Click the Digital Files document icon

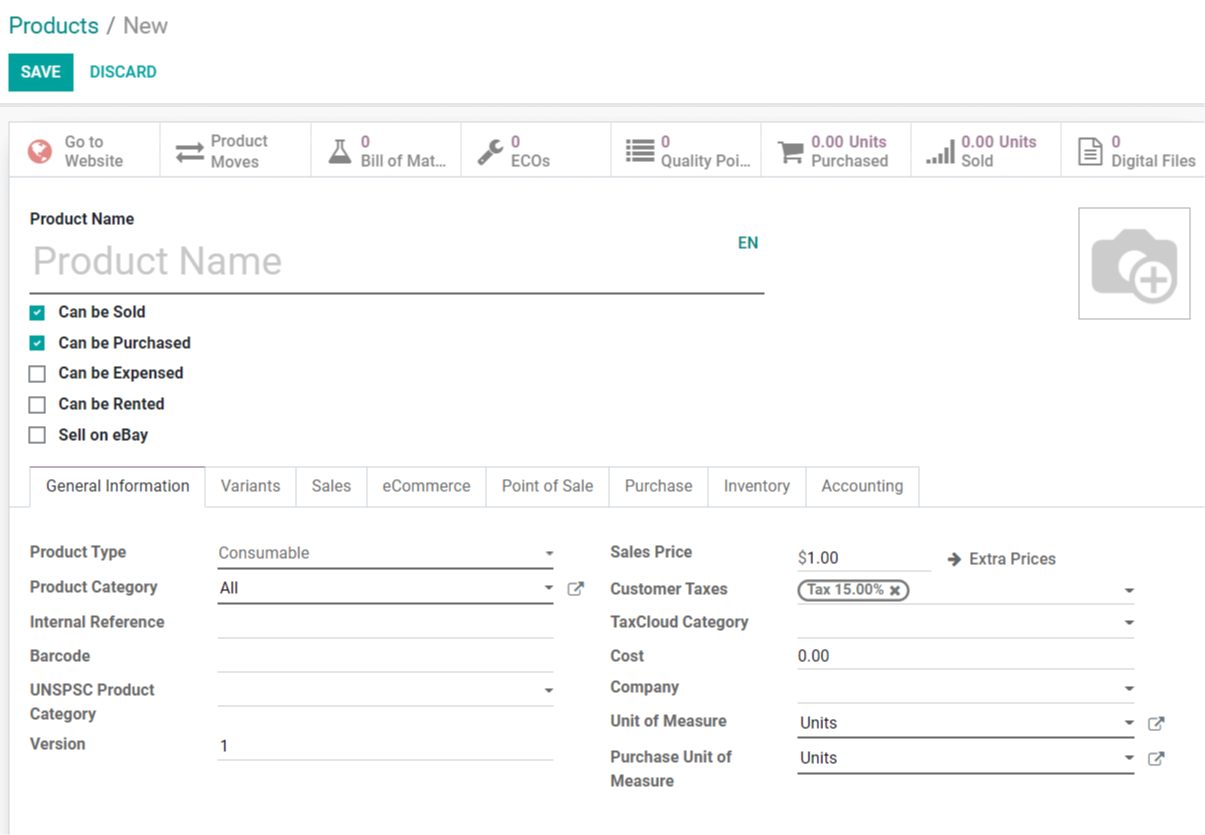(x=1090, y=152)
